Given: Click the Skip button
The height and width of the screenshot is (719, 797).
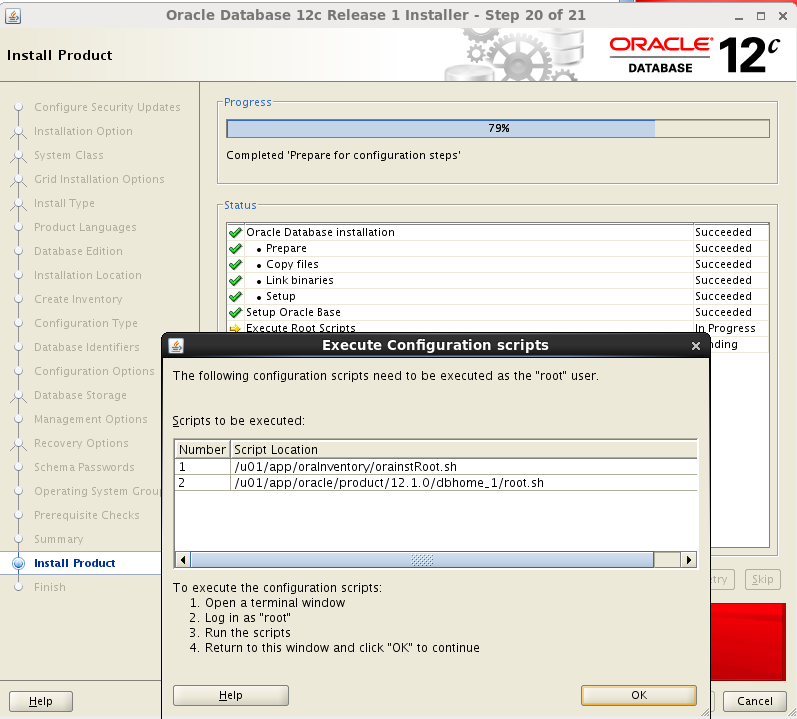Looking at the screenshot, I should click(x=762, y=579).
